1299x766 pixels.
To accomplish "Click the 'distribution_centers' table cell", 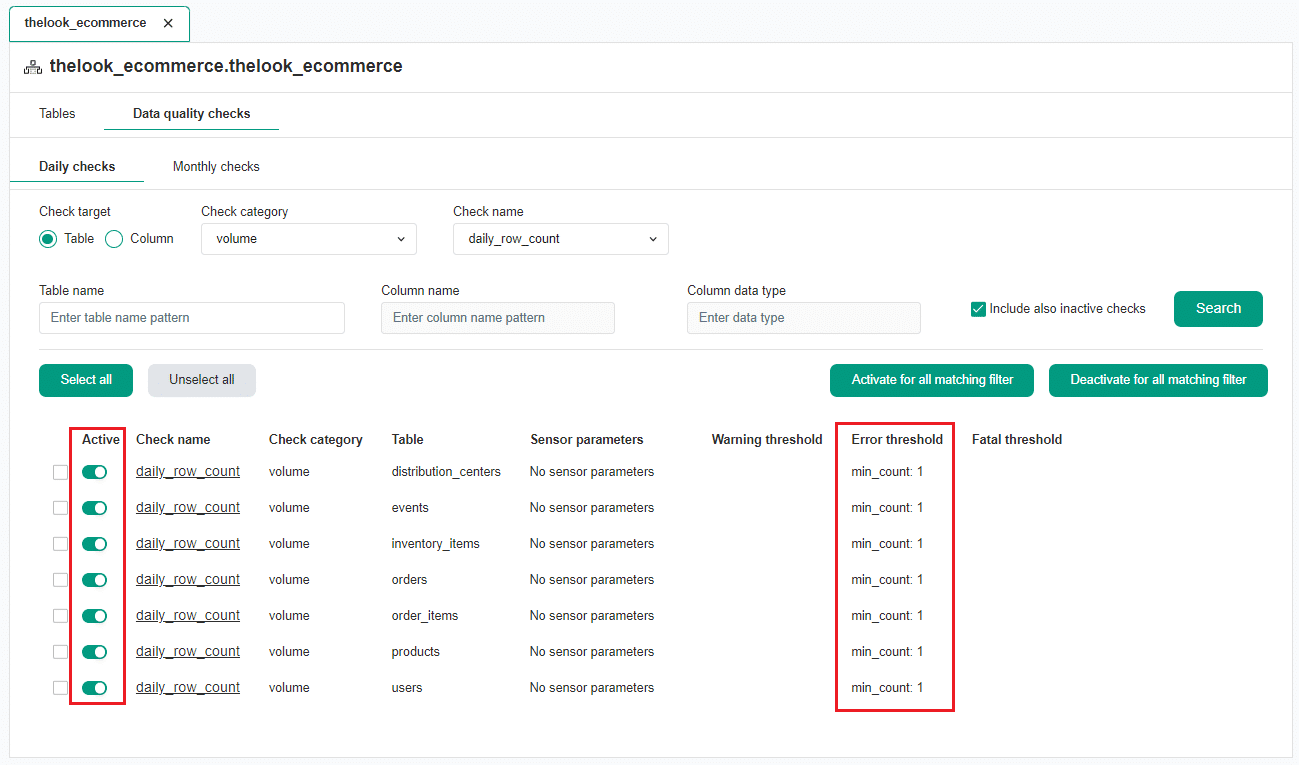I will (x=446, y=472).
